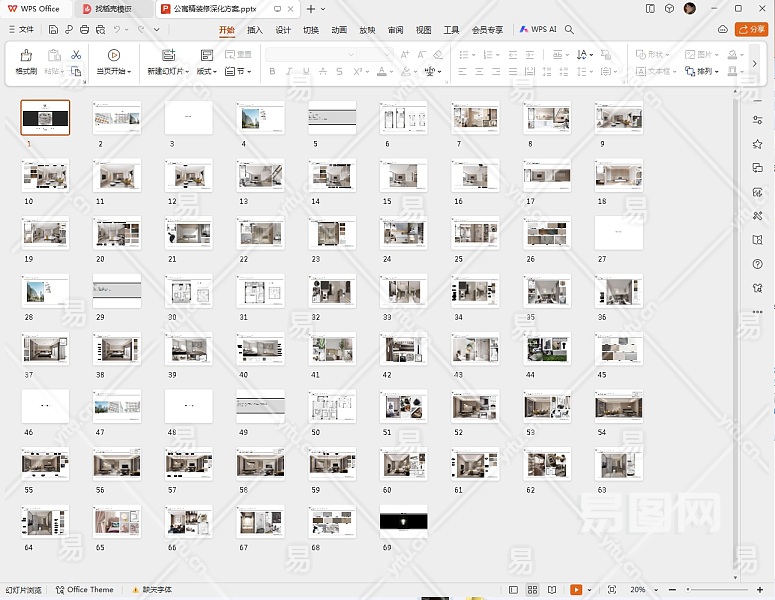
Task: Click the help question mark sidebar icon
Action: [x=758, y=264]
